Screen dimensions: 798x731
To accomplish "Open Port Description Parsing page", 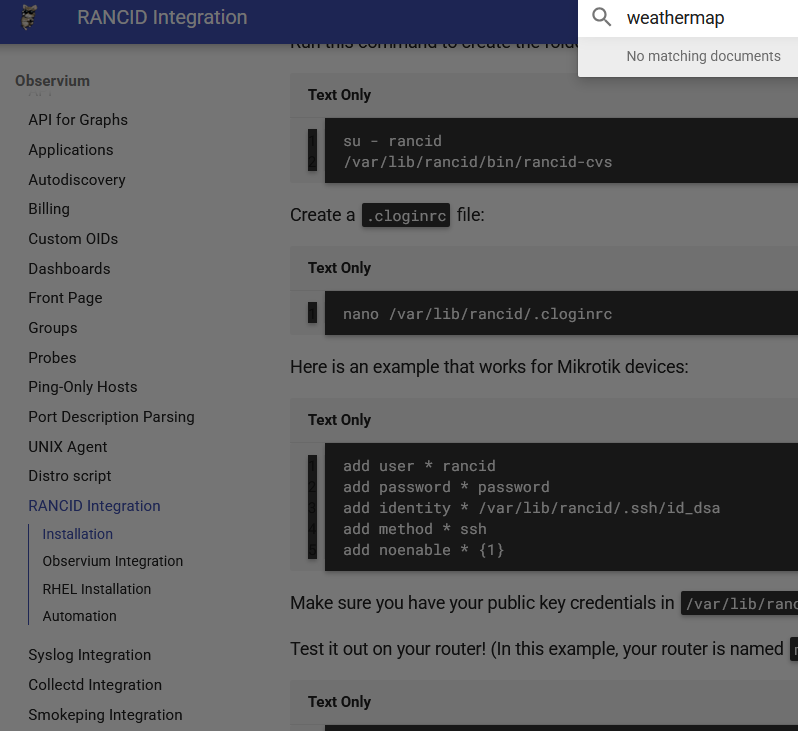I will tap(111, 417).
